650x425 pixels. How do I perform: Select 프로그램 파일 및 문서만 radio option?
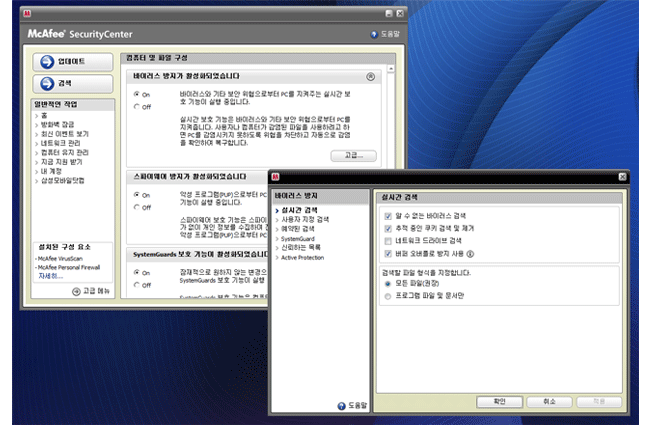pos(388,296)
